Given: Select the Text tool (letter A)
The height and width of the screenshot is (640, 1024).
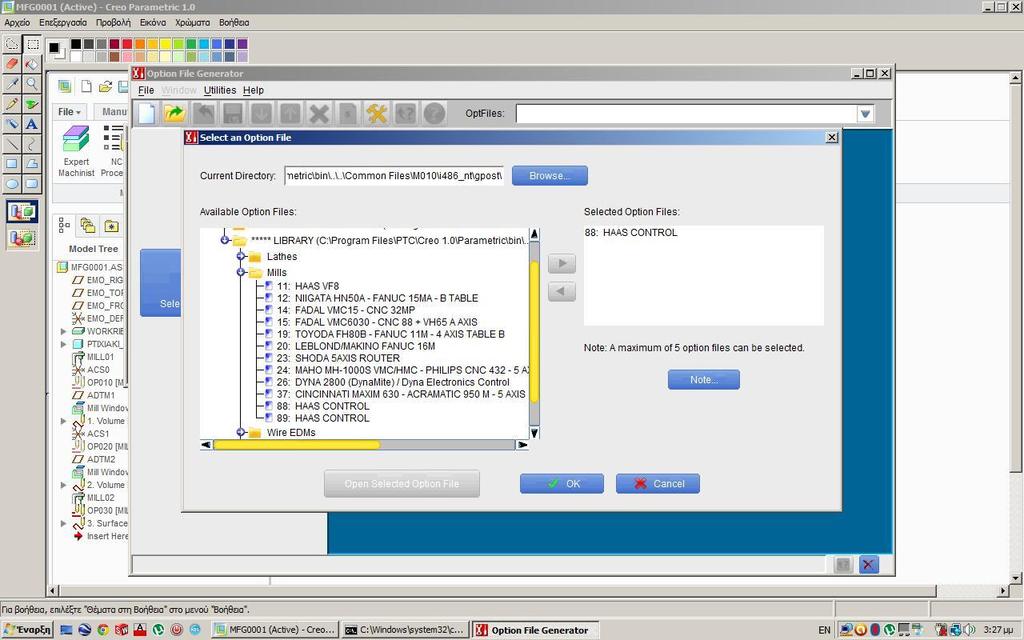Looking at the screenshot, I should pyautogui.click(x=32, y=123).
